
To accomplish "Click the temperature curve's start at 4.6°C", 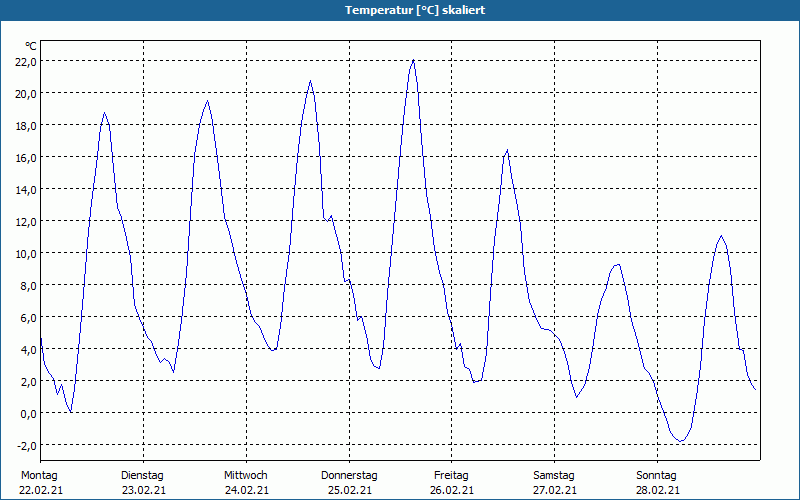I will pos(41,339).
